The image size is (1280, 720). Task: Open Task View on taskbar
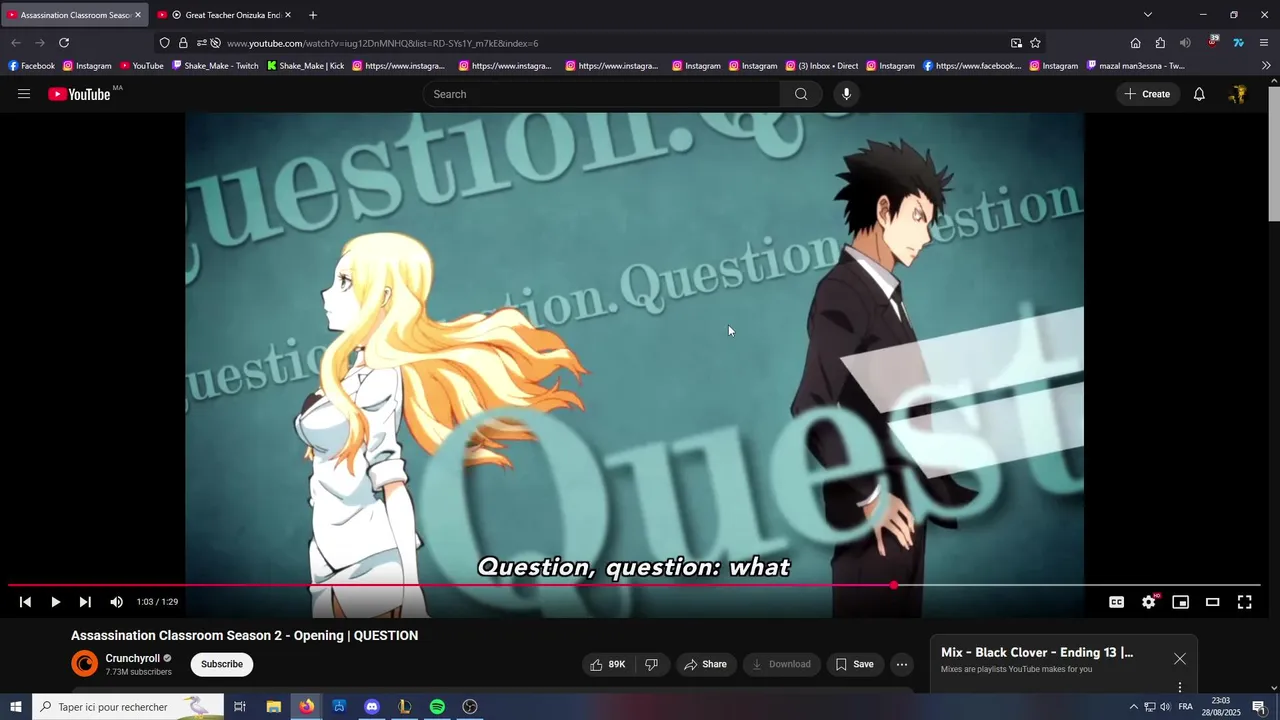[x=240, y=707]
